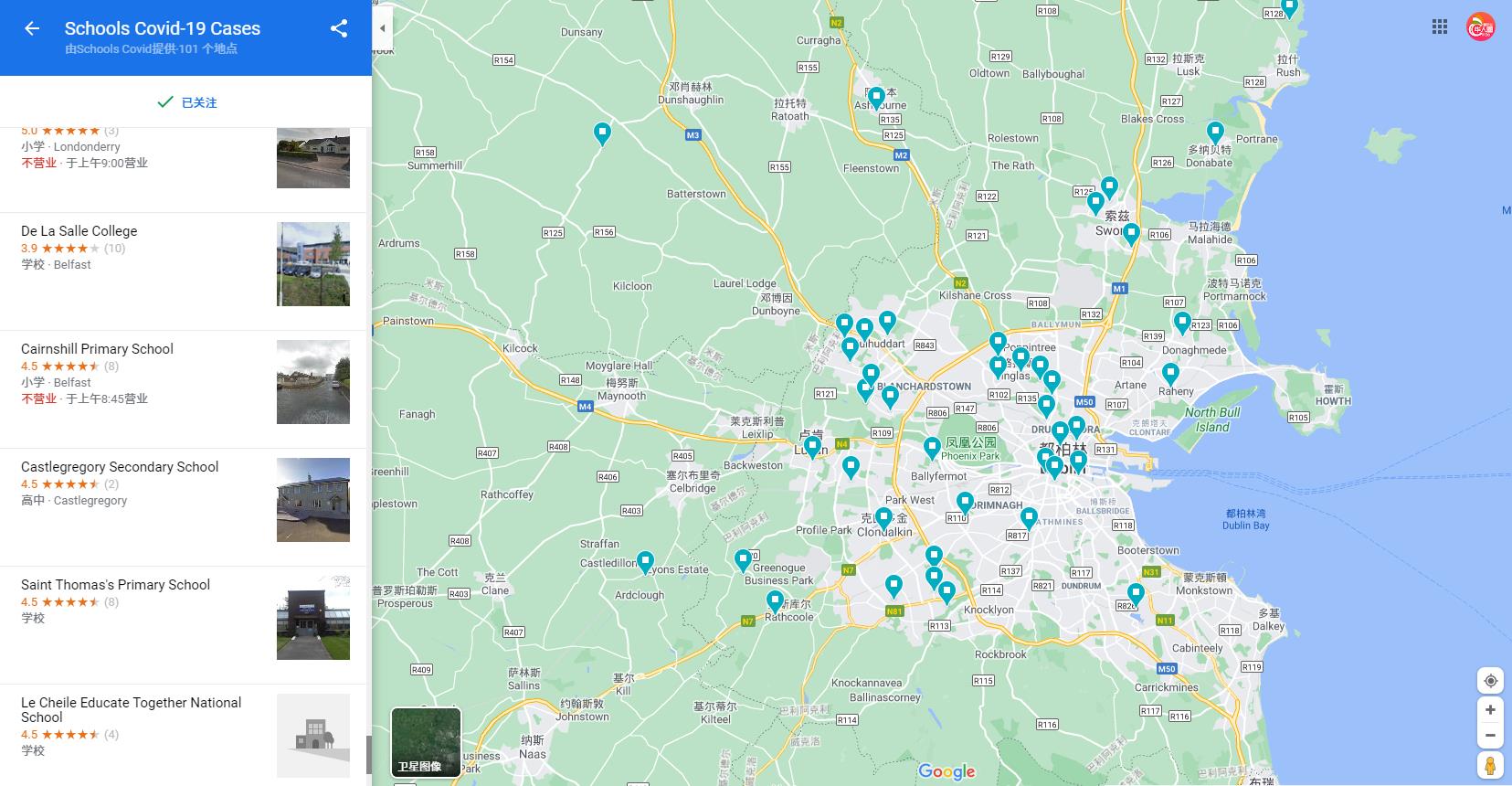This screenshot has width=1512, height=786.
Task: View Cairnshill Primary School photo
Action: click(x=313, y=382)
